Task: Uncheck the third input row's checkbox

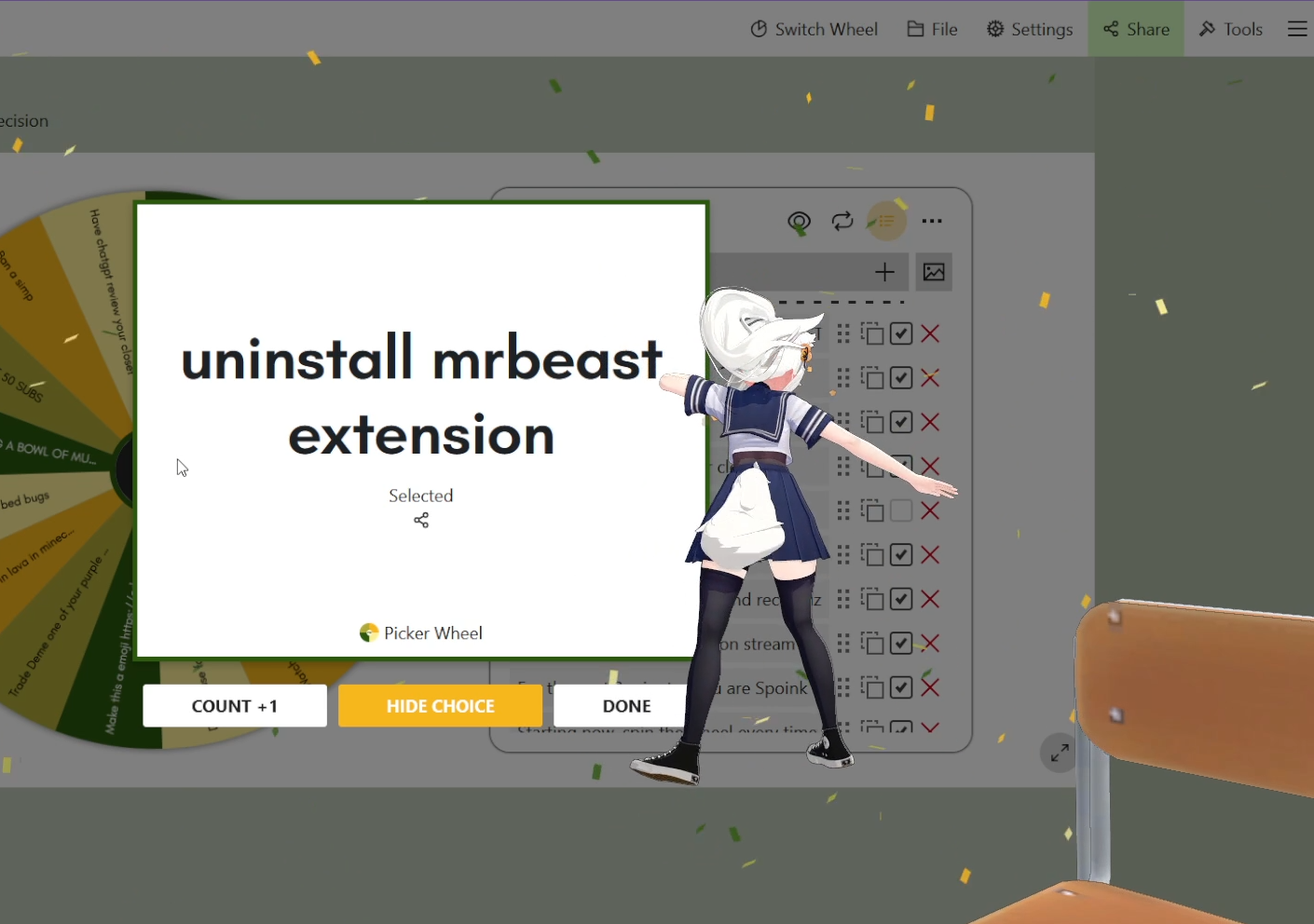Action: [901, 422]
